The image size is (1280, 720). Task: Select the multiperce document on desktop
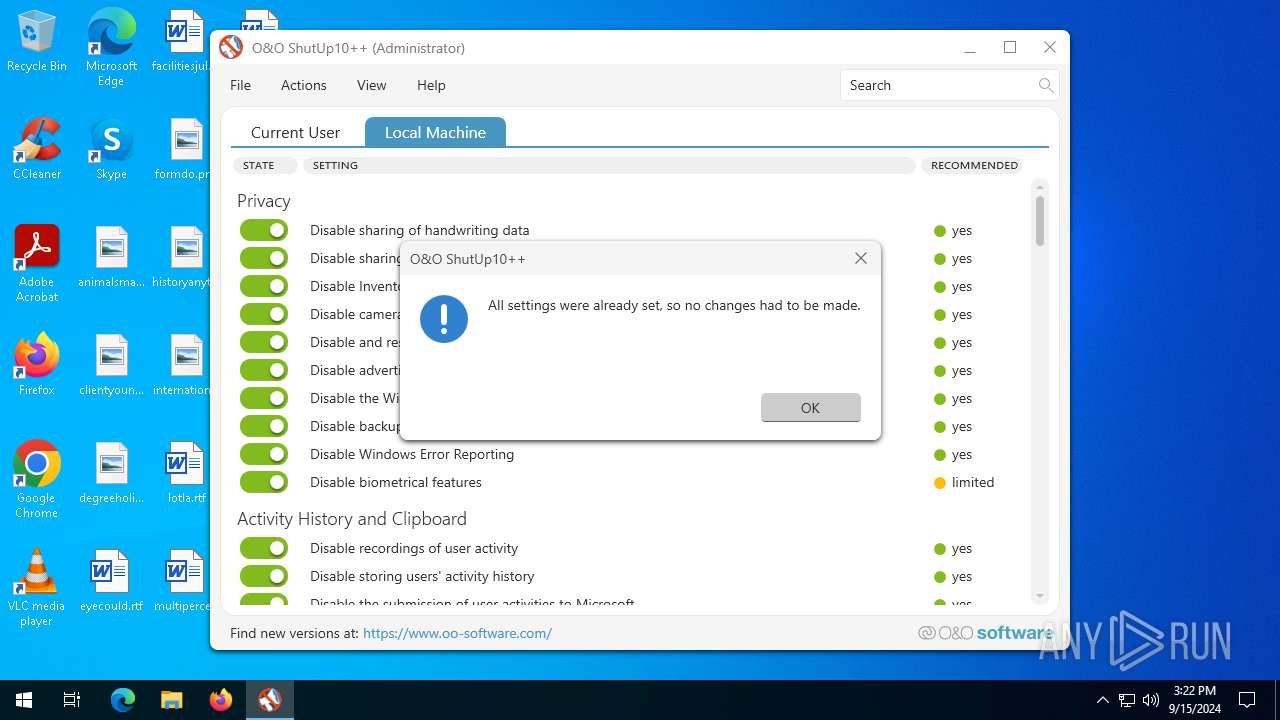point(182,581)
